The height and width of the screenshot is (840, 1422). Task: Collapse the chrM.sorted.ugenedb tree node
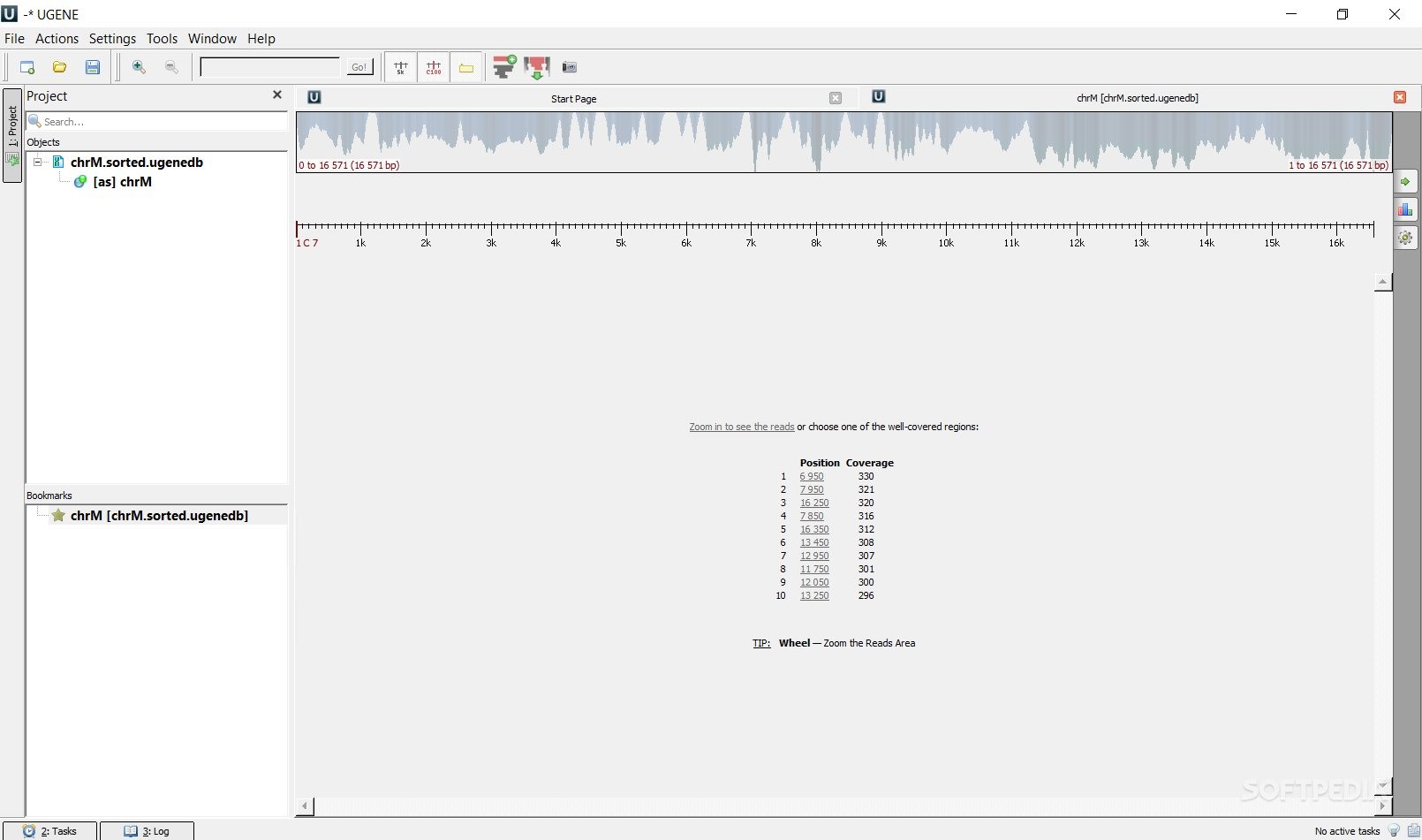pos(38,162)
